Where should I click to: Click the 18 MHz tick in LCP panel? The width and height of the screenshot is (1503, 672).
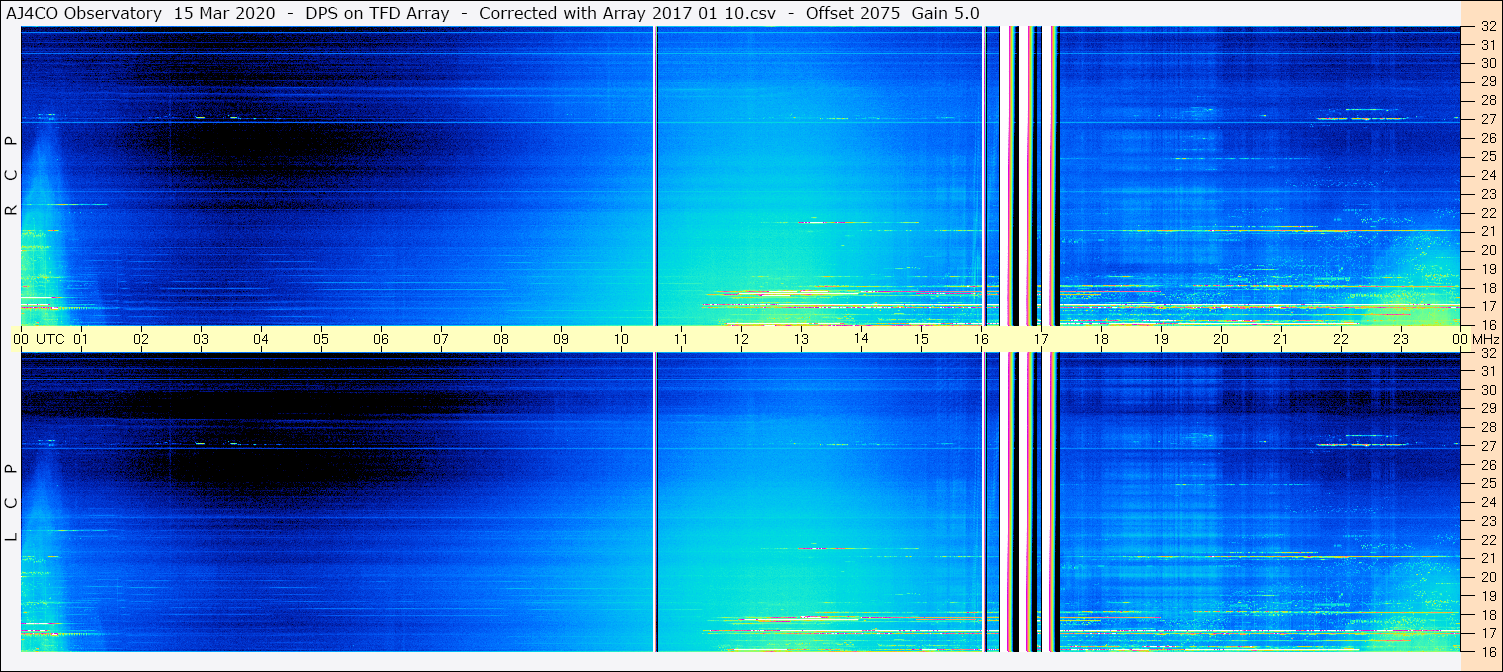(1487, 614)
